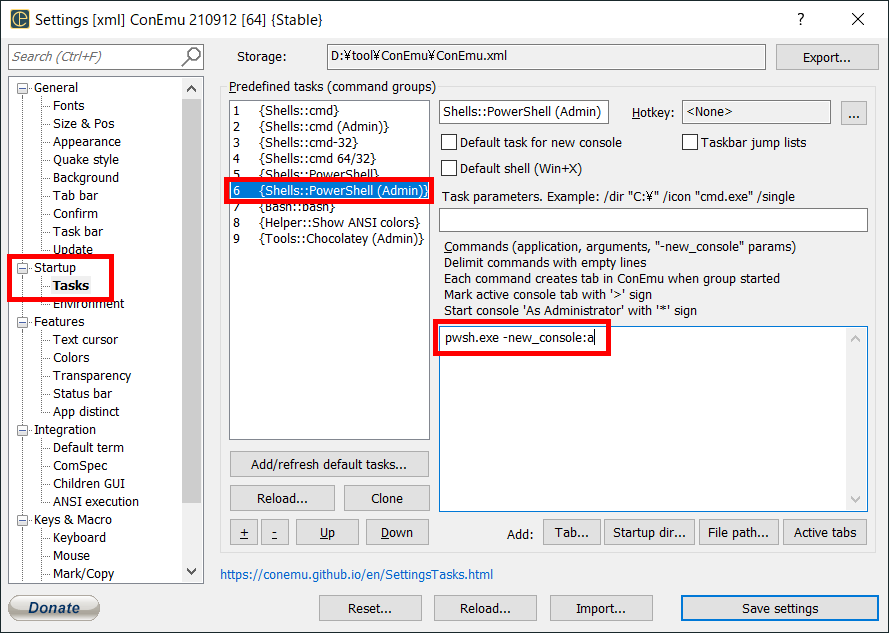Select Mouse settings in tree
The height and width of the screenshot is (633, 889).
[71, 556]
